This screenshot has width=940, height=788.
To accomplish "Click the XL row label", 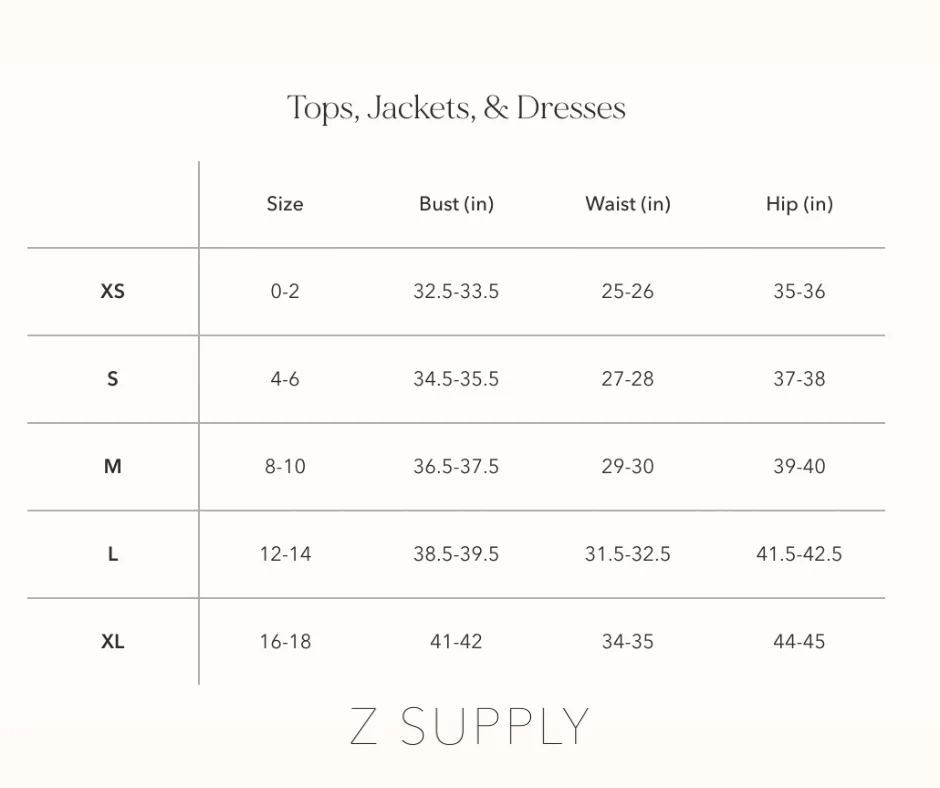I will click(113, 642).
